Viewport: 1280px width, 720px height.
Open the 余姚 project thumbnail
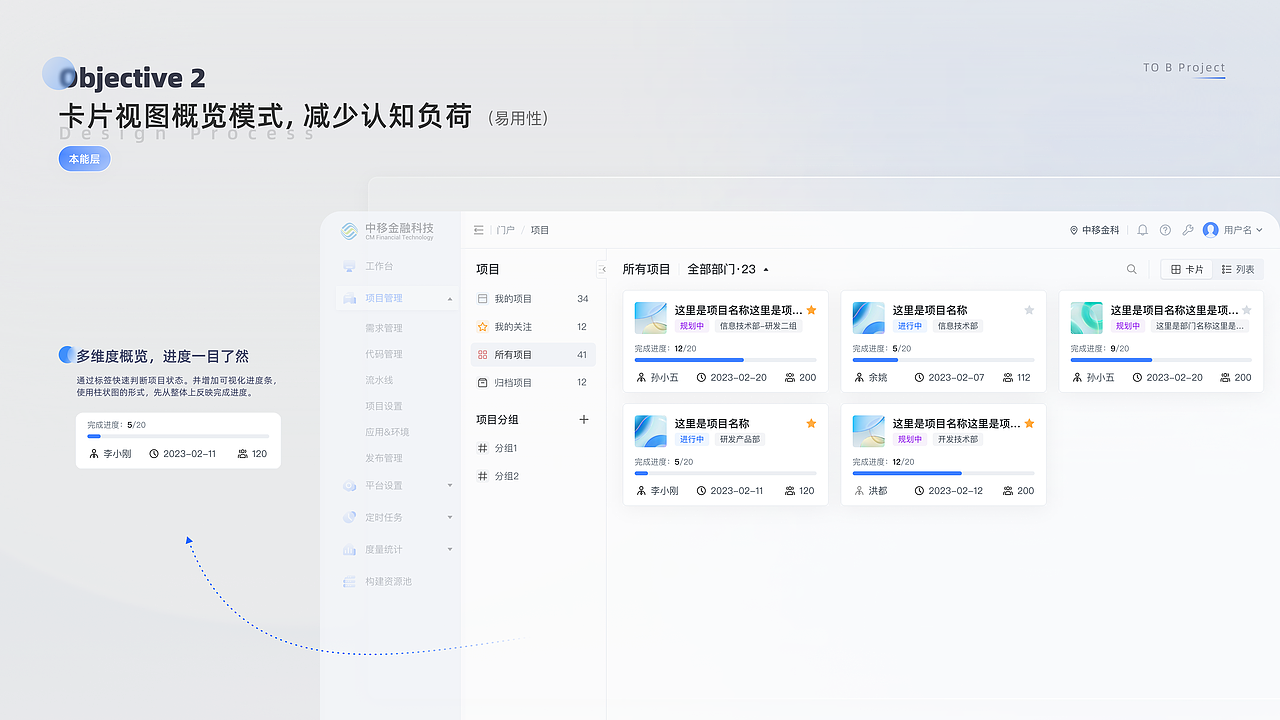pyautogui.click(x=868, y=318)
